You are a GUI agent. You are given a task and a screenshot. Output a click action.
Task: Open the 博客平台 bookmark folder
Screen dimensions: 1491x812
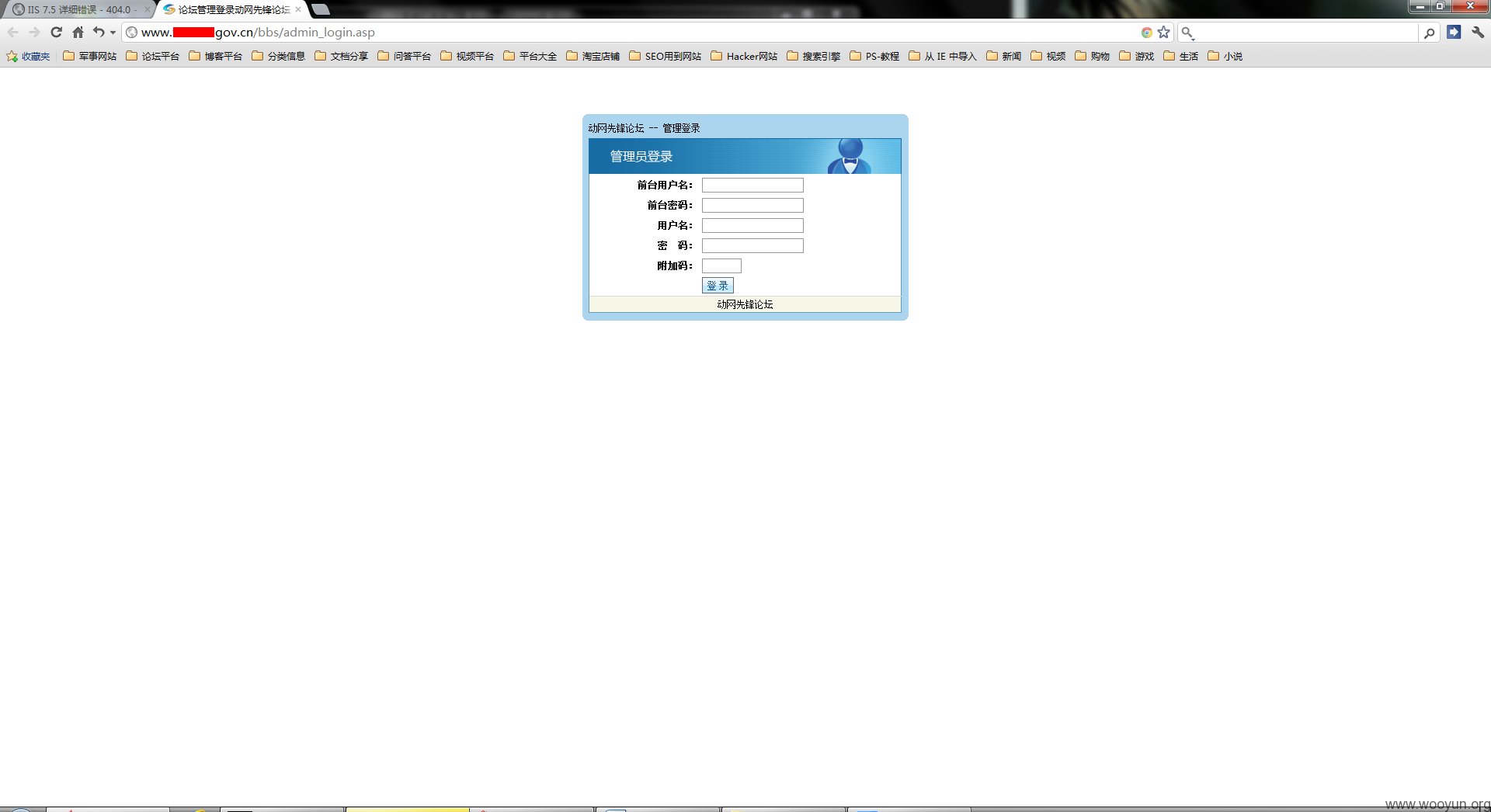click(215, 56)
